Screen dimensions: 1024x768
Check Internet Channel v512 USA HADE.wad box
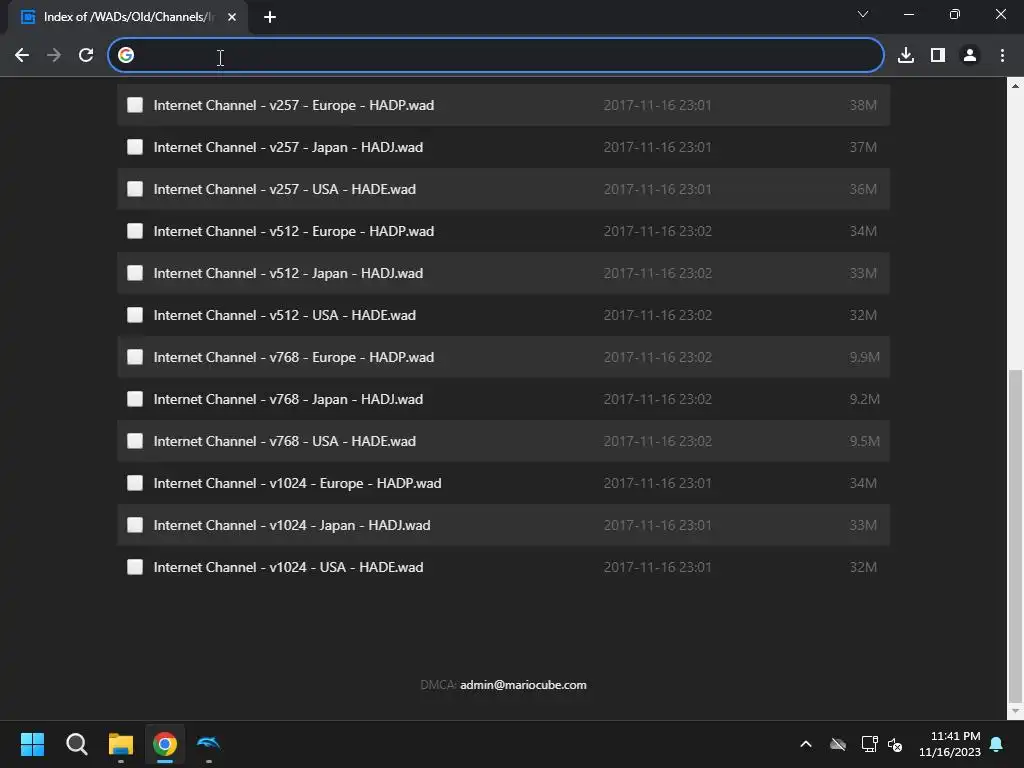pos(135,315)
